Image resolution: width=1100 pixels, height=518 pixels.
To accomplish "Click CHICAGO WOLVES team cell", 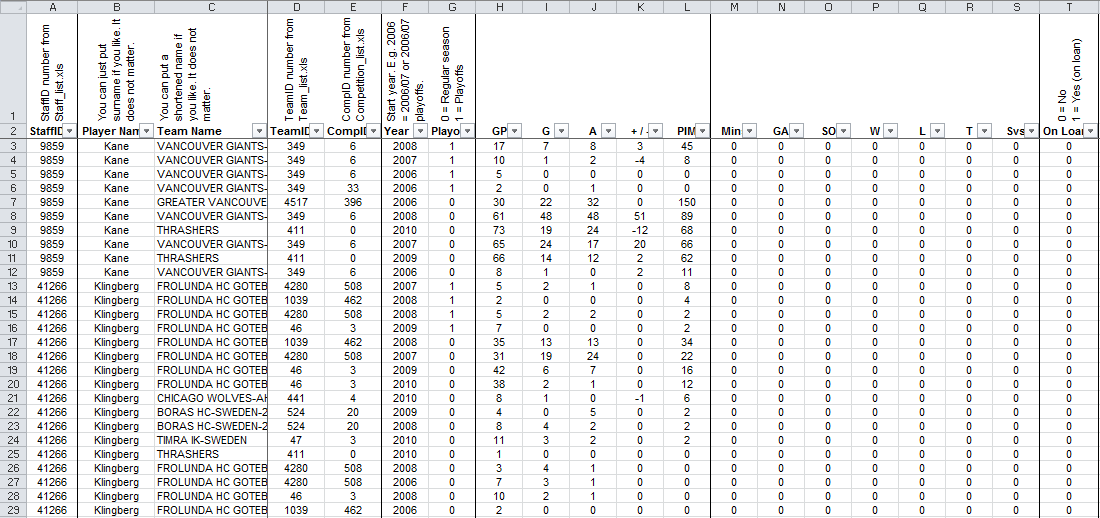I will click(x=210, y=398).
